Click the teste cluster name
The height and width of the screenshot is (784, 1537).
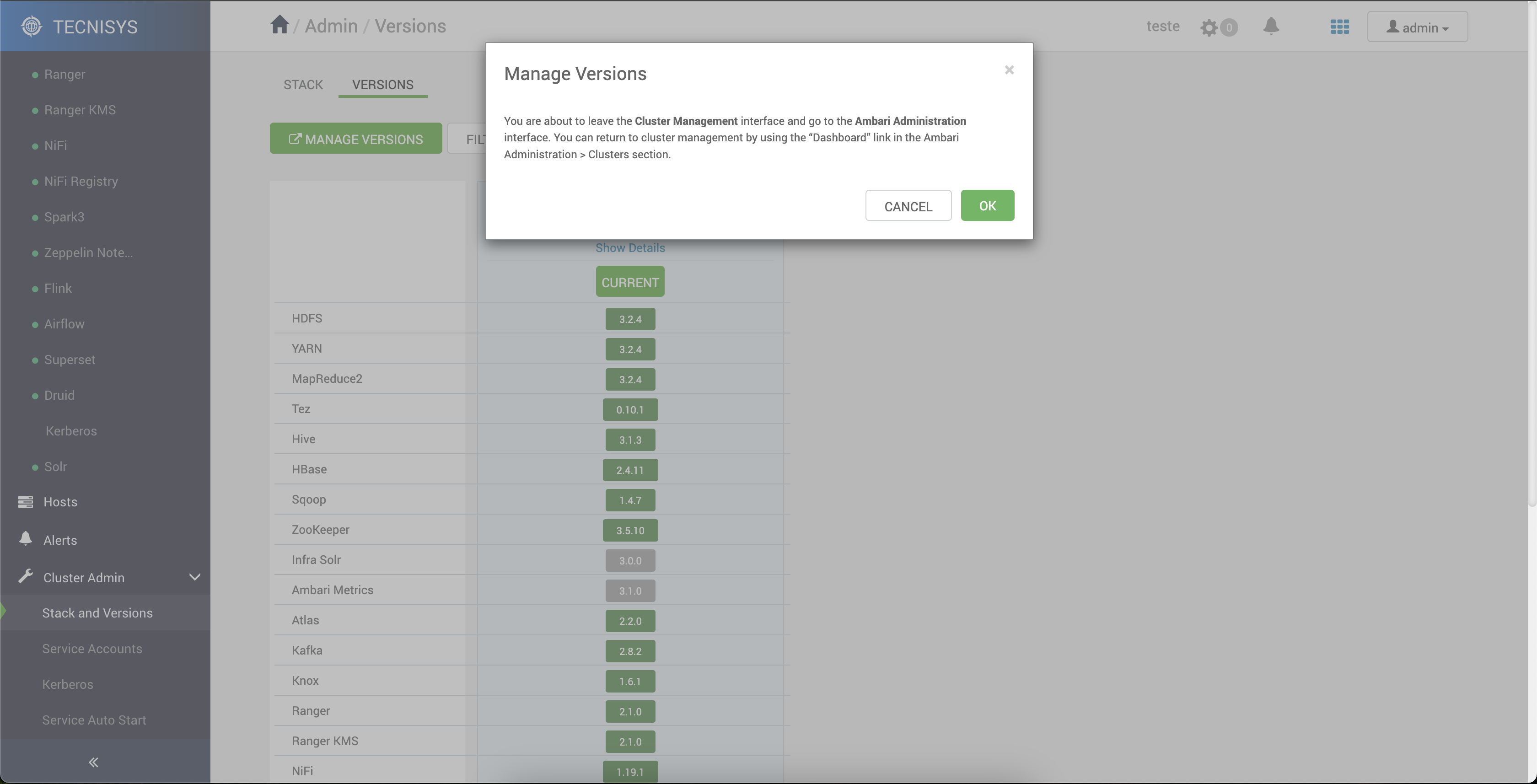pos(1163,26)
